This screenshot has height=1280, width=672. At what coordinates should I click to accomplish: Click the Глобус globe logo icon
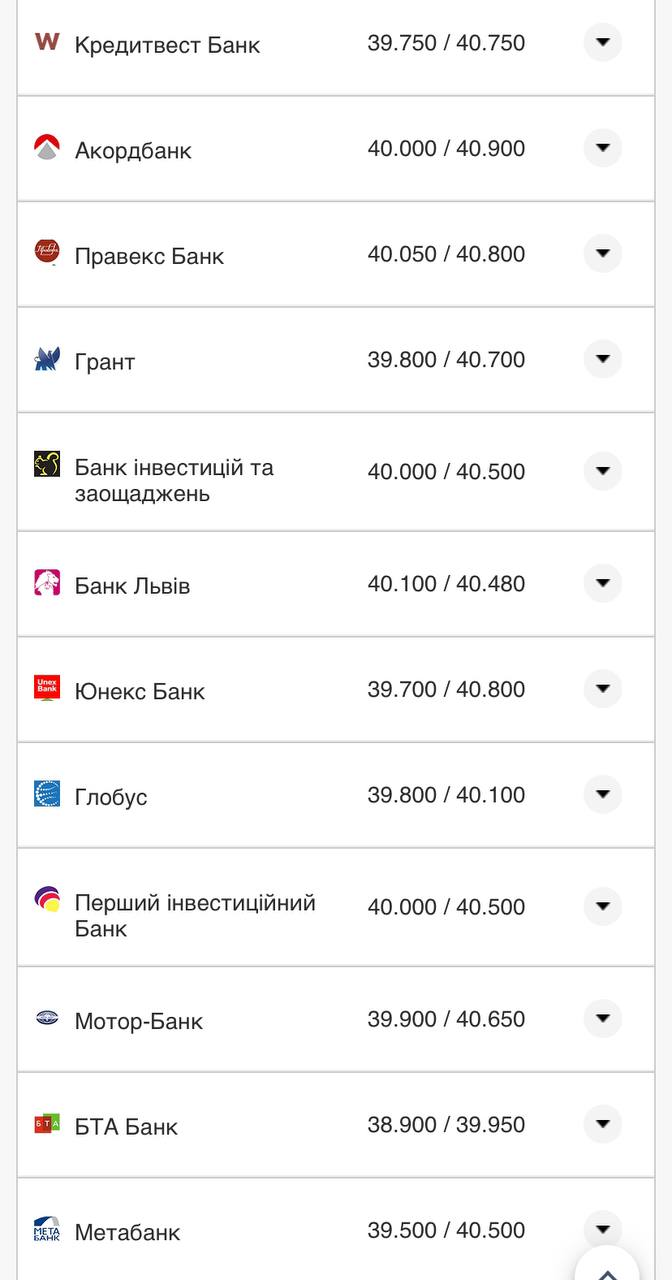47,794
